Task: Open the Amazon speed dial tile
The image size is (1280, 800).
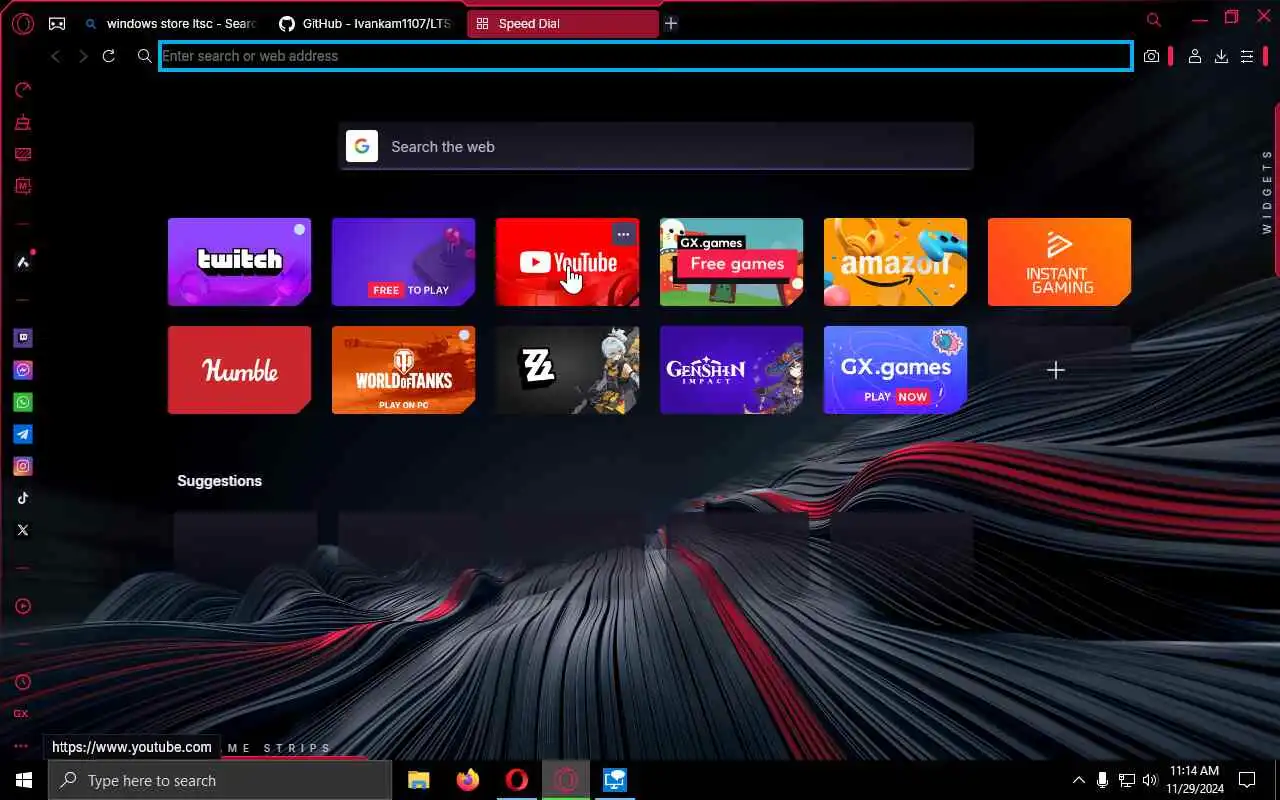Action: pos(895,262)
